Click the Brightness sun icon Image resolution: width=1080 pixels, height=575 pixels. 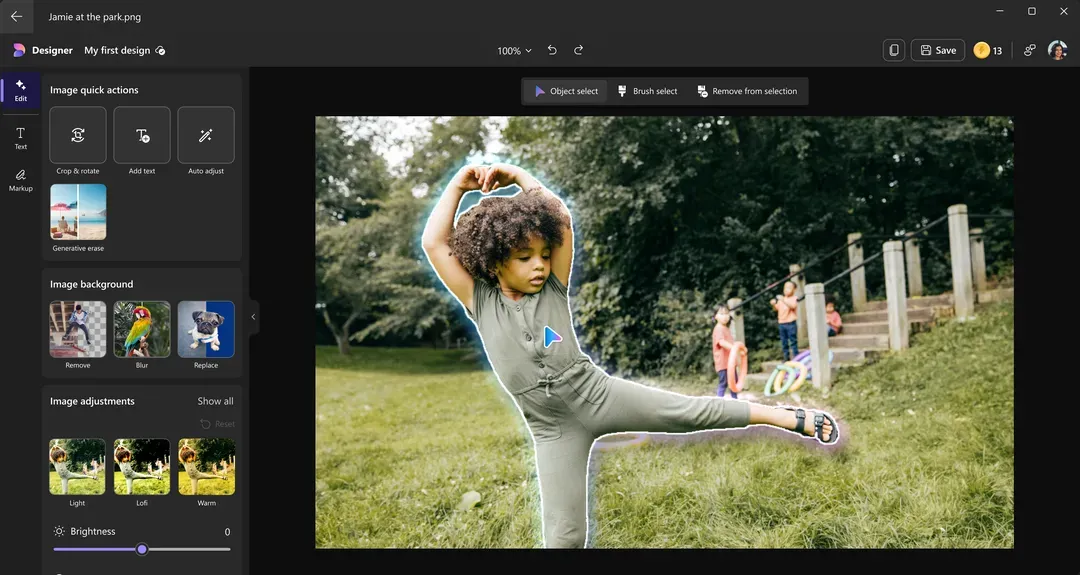click(59, 531)
